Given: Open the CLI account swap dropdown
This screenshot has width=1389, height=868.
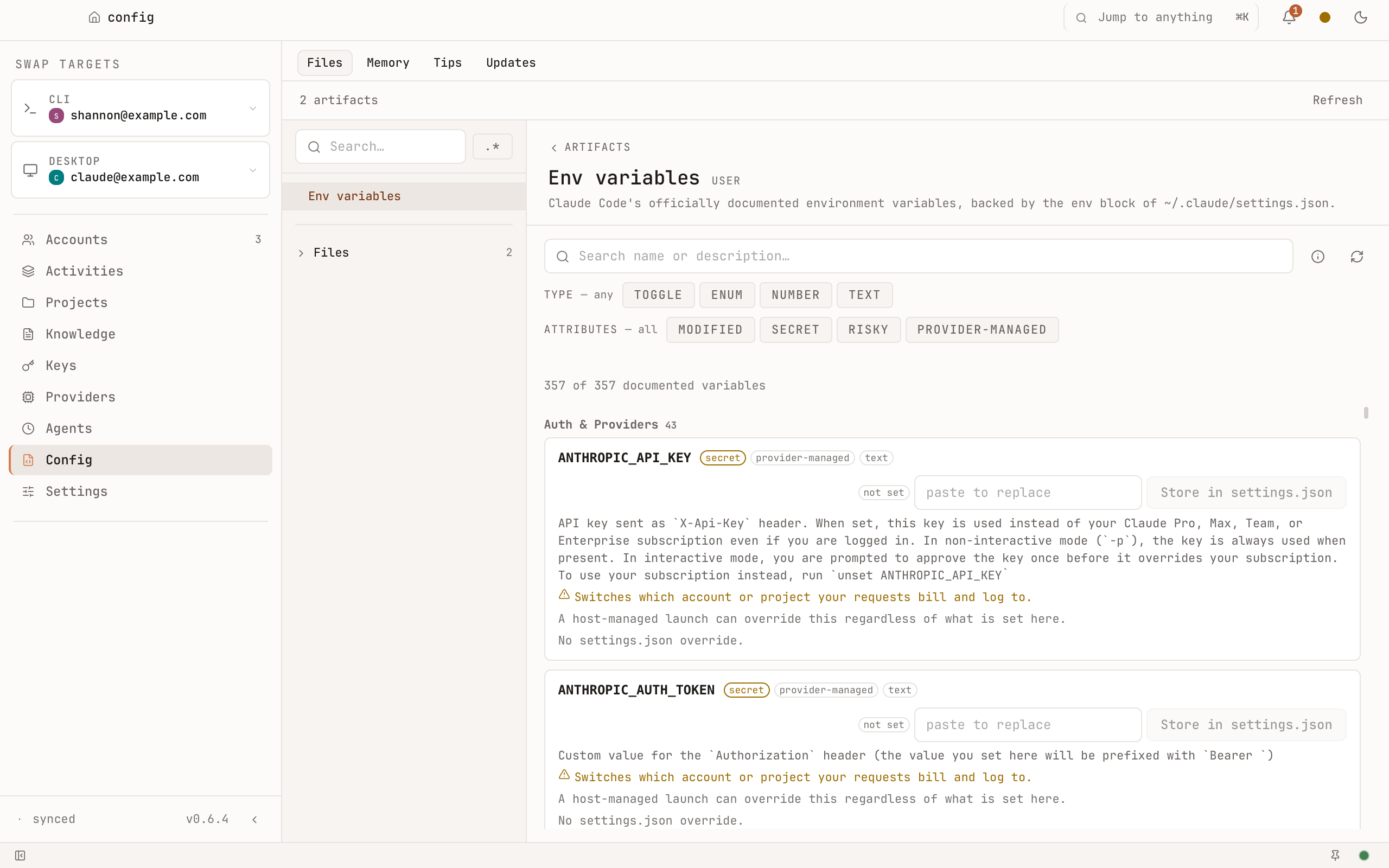Looking at the screenshot, I should click(x=141, y=108).
